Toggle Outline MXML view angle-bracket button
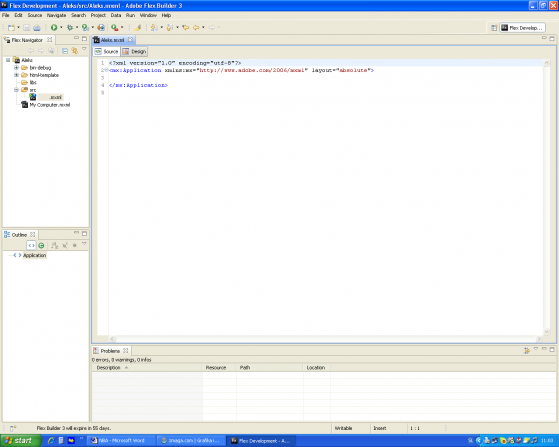The height and width of the screenshot is (447, 559). [x=31, y=245]
